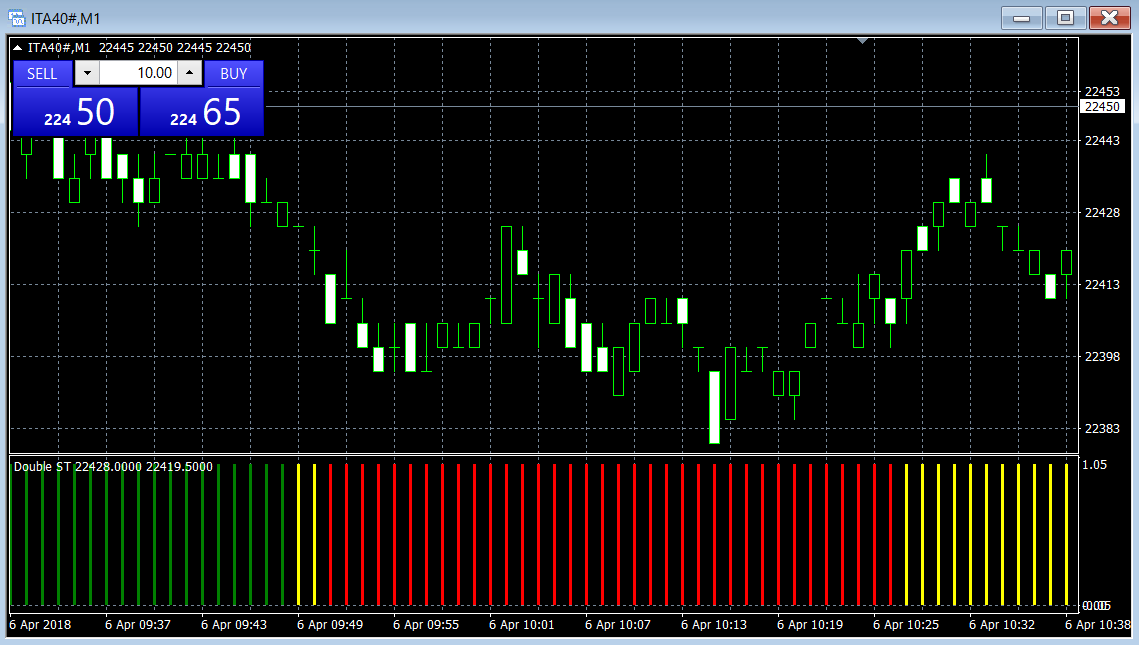Click the BUY button label

point(233,73)
